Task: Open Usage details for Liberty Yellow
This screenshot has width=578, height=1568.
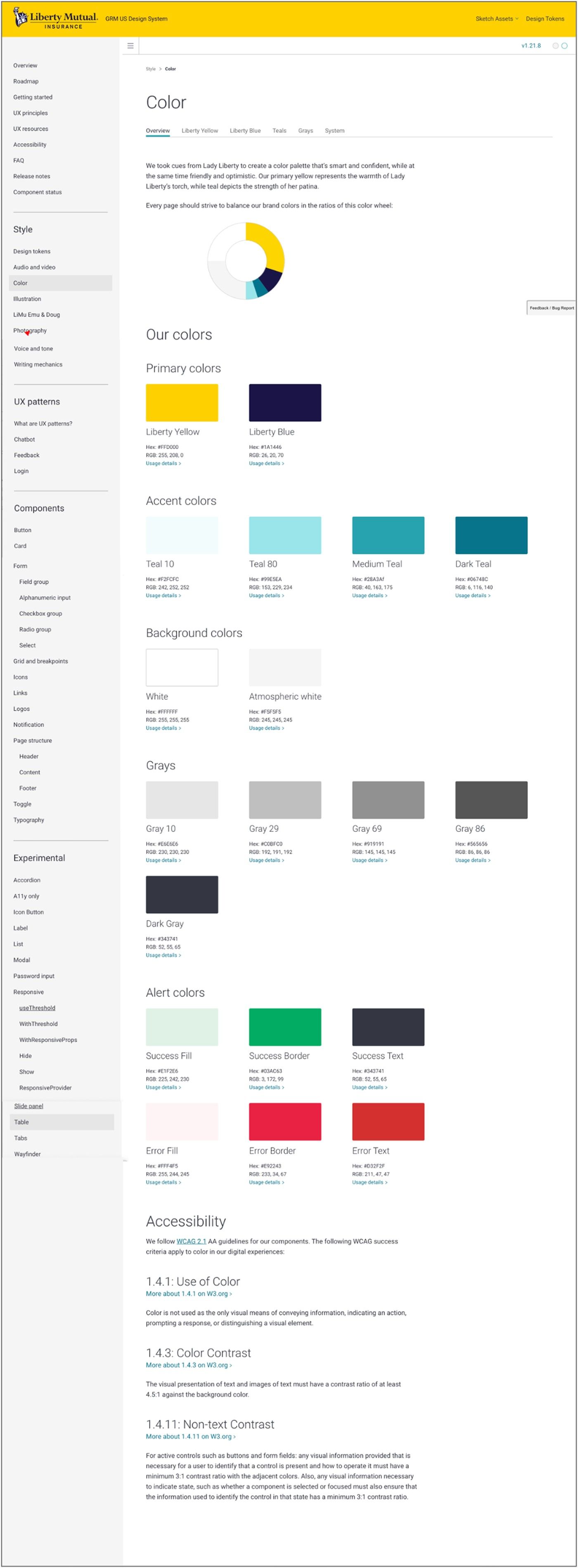Action: (163, 463)
